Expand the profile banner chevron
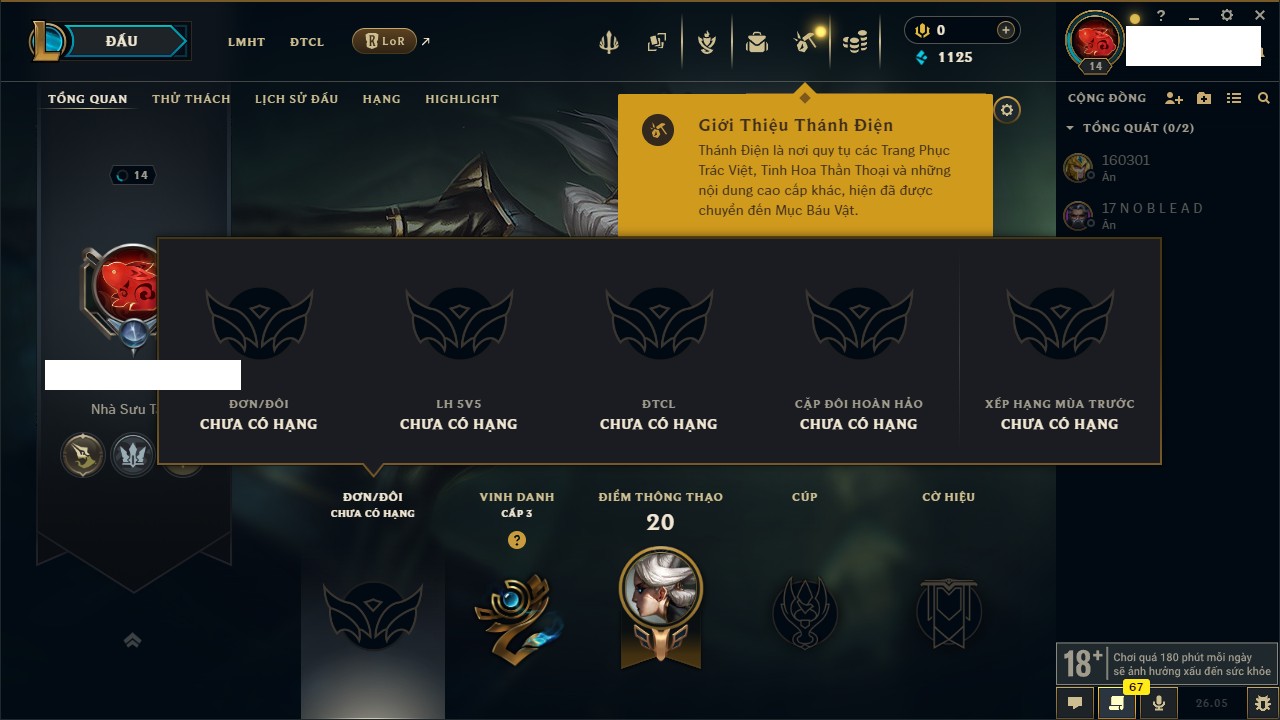 [133, 641]
